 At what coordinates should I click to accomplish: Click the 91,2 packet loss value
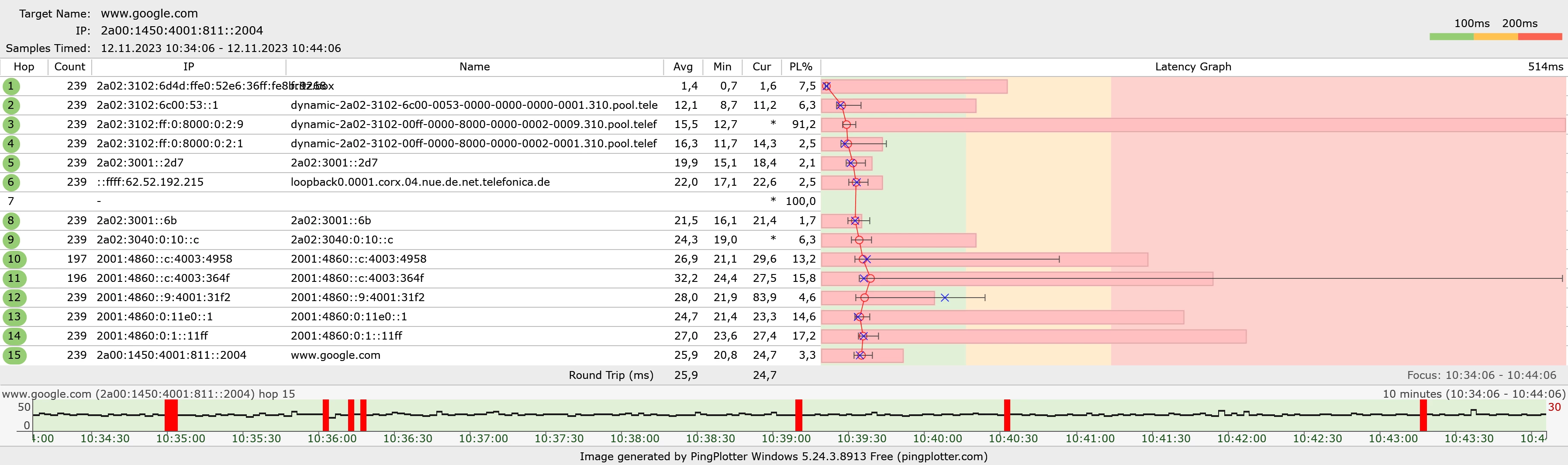pyautogui.click(x=804, y=124)
